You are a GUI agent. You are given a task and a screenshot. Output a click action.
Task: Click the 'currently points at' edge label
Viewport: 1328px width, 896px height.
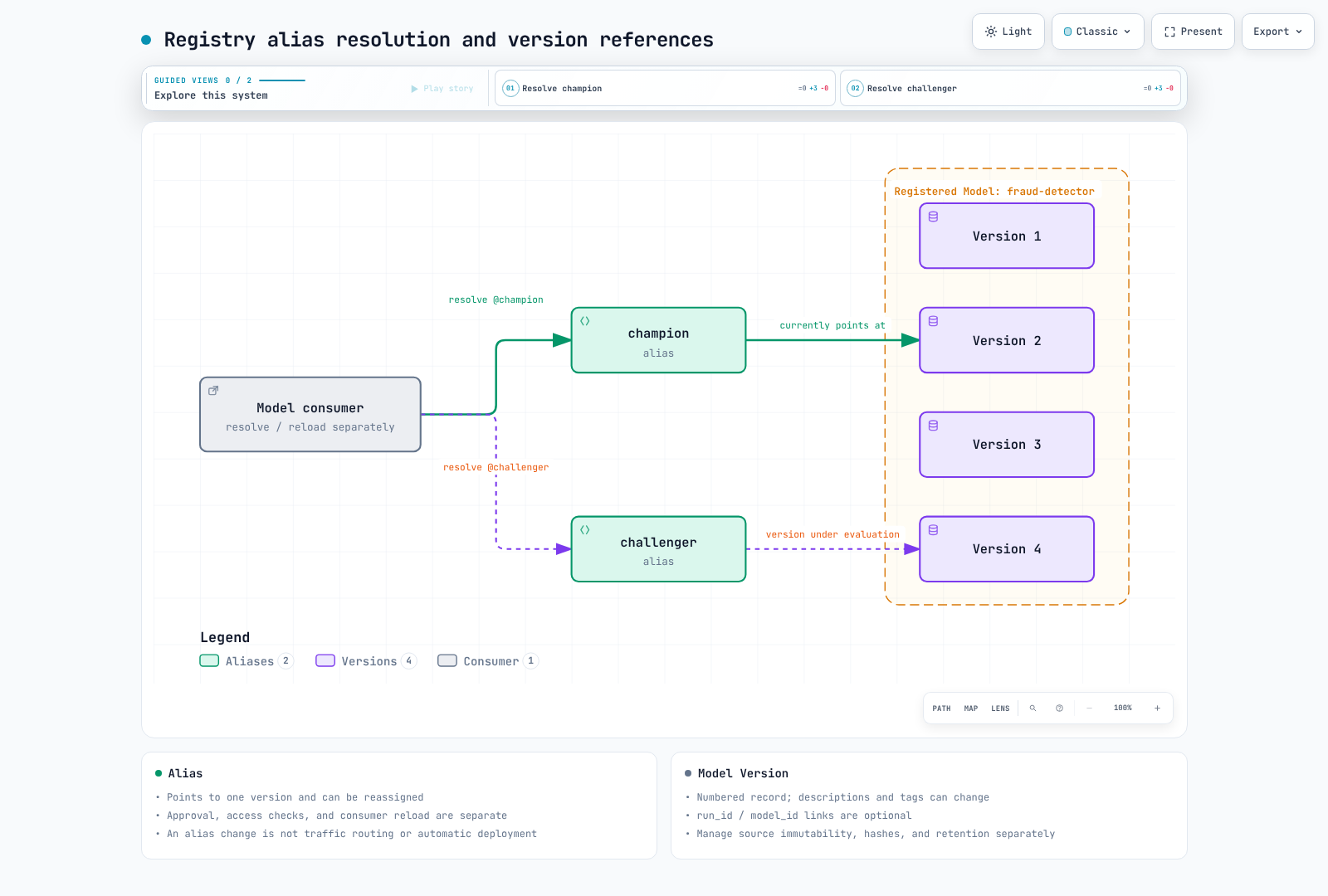tap(832, 326)
